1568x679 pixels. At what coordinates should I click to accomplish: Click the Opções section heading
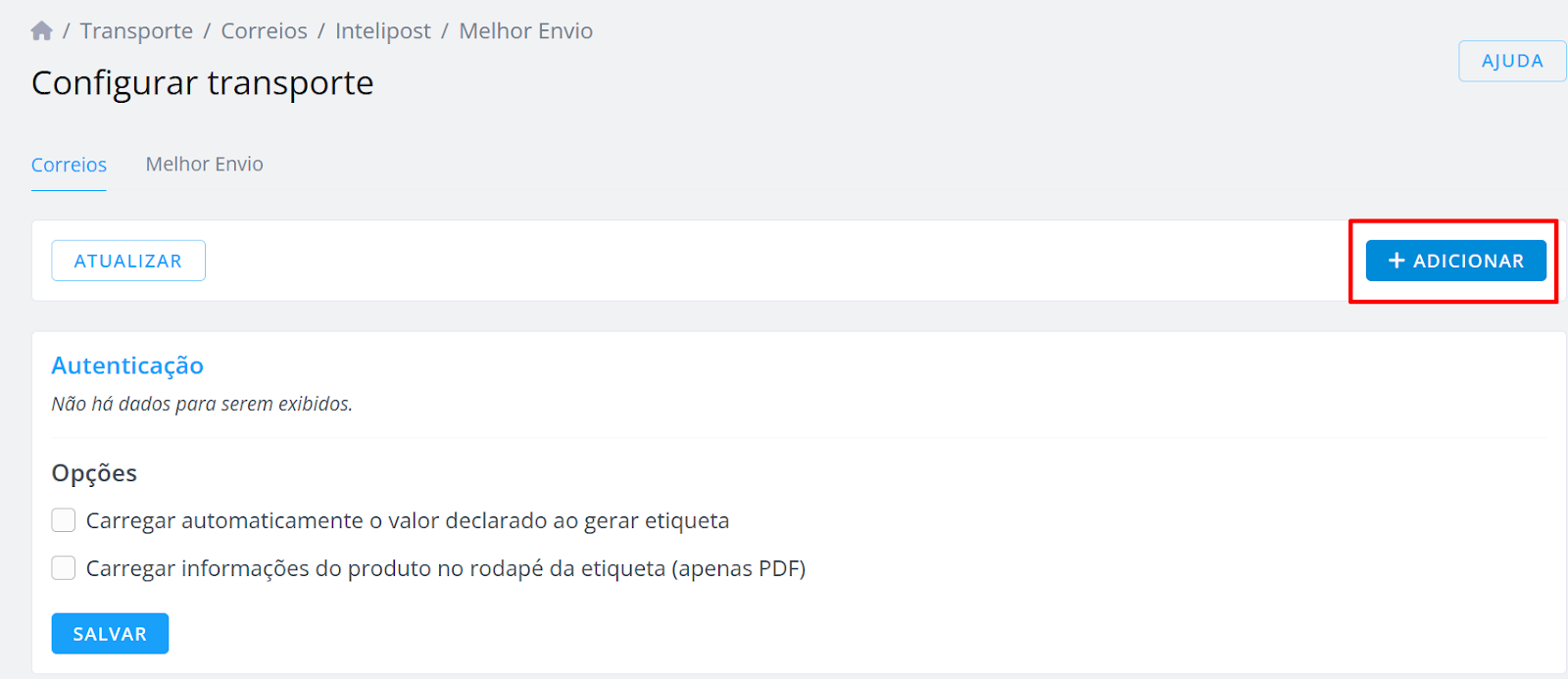tap(94, 473)
